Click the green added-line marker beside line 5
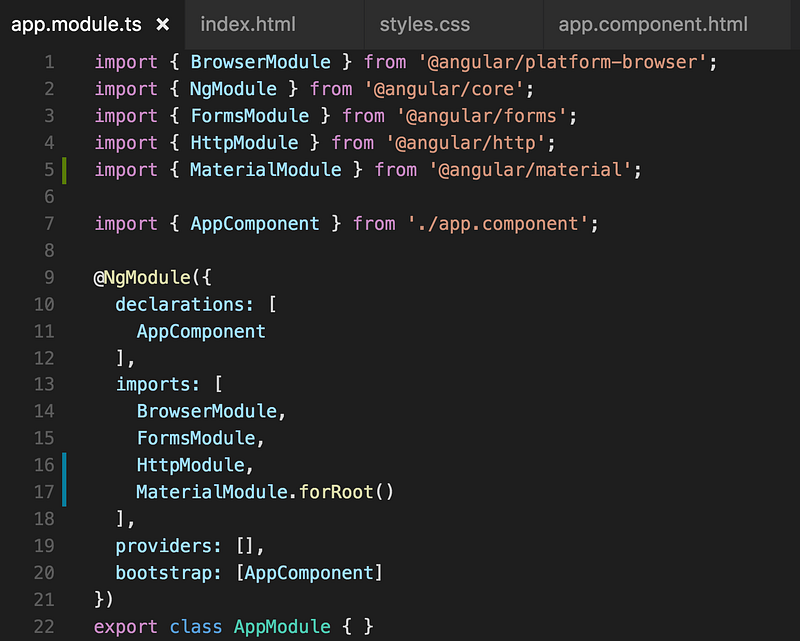Image resolution: width=800 pixels, height=641 pixels. pos(64,170)
